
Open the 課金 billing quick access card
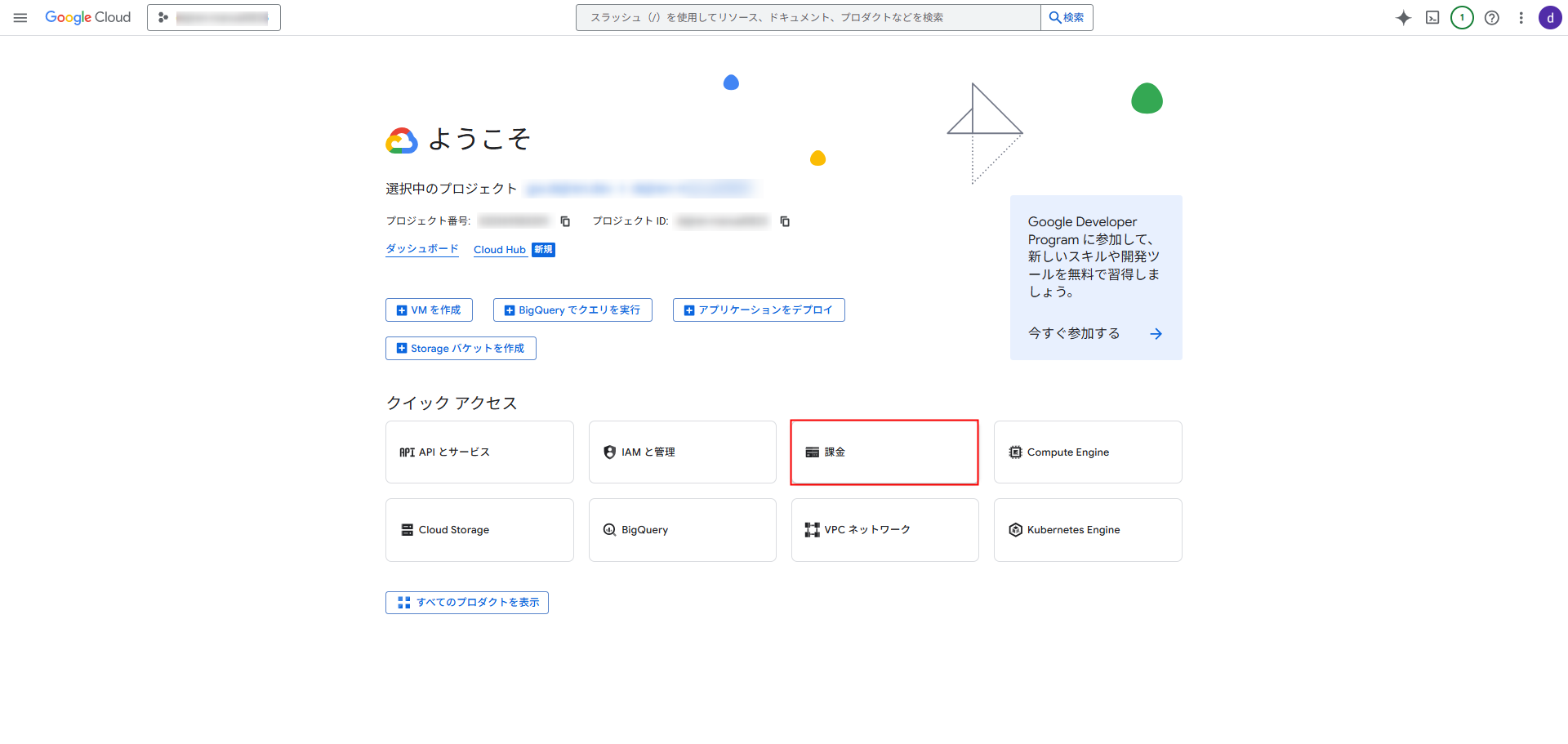(x=884, y=452)
